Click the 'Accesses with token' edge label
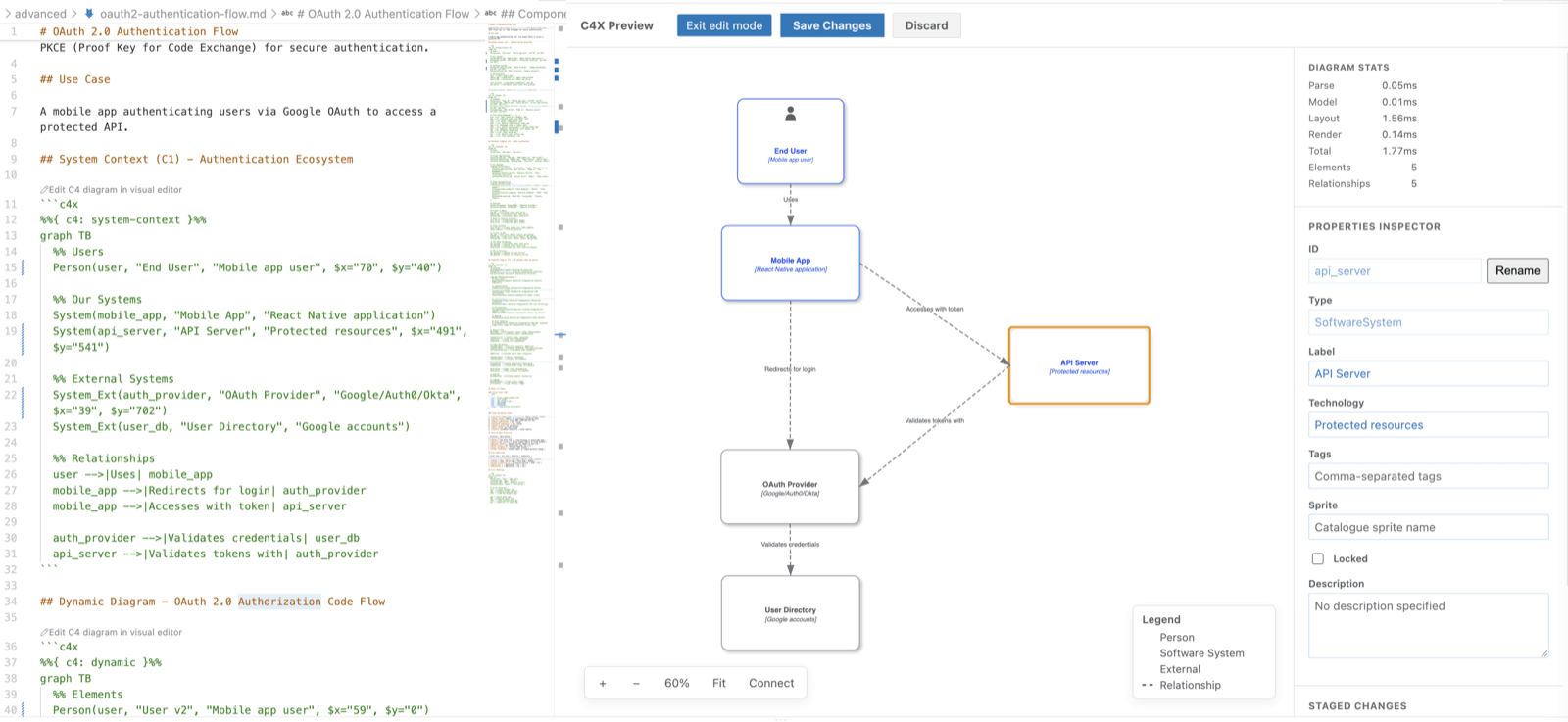 pos(934,309)
